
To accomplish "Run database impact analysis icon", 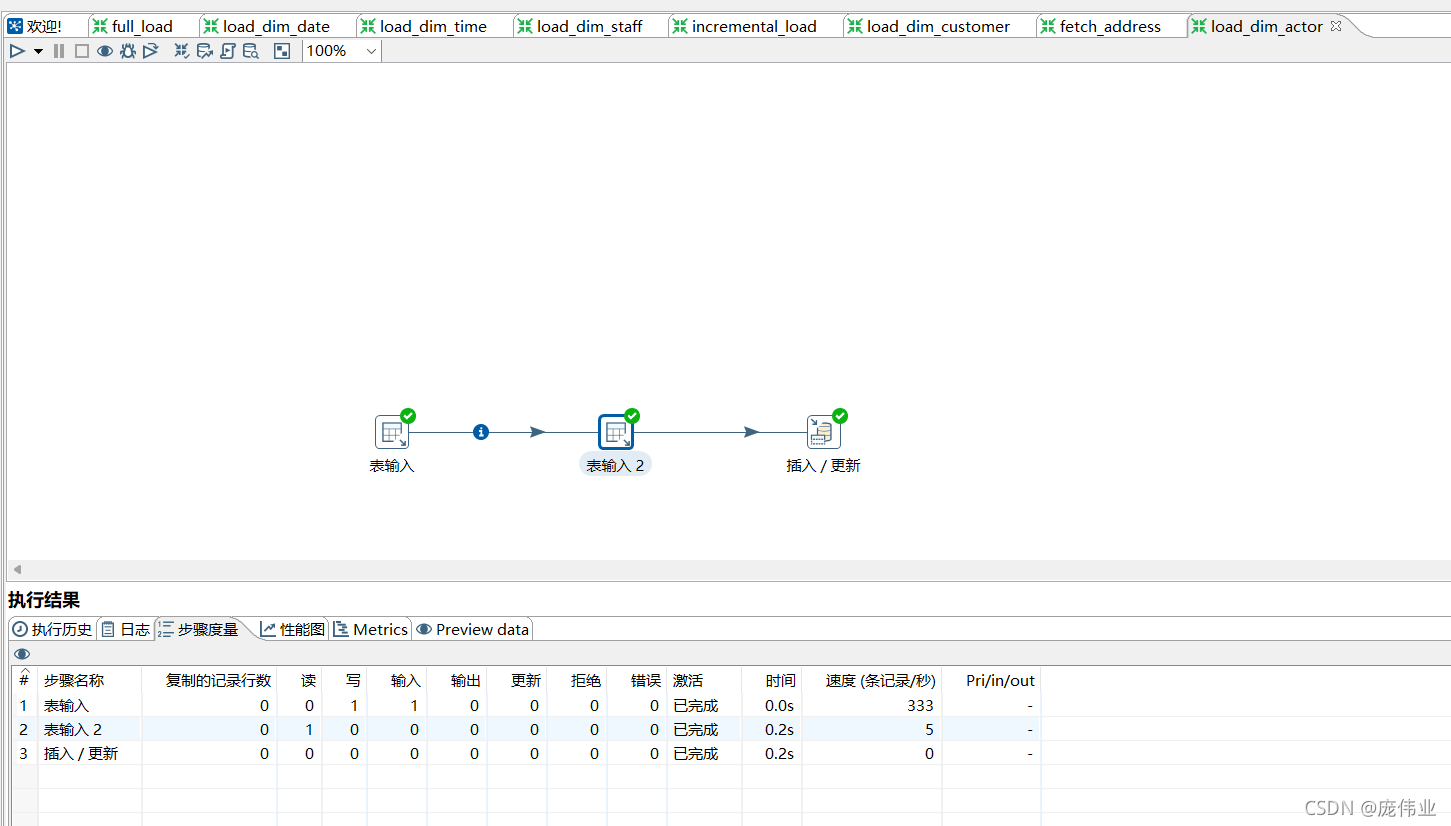I will tap(205, 51).
